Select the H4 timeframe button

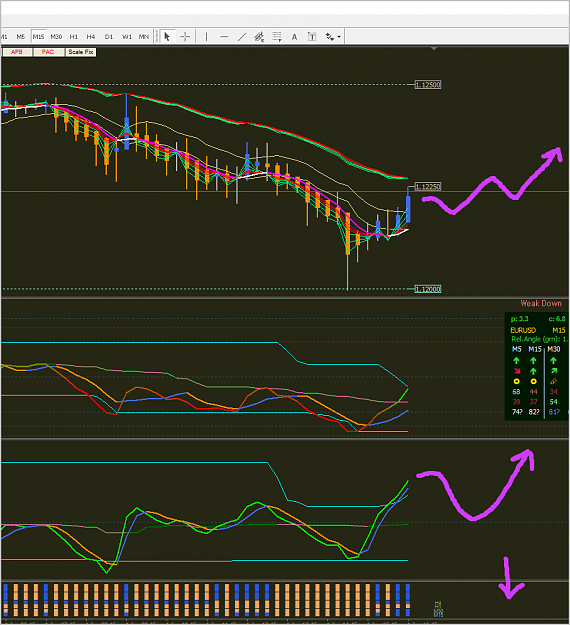[91, 37]
